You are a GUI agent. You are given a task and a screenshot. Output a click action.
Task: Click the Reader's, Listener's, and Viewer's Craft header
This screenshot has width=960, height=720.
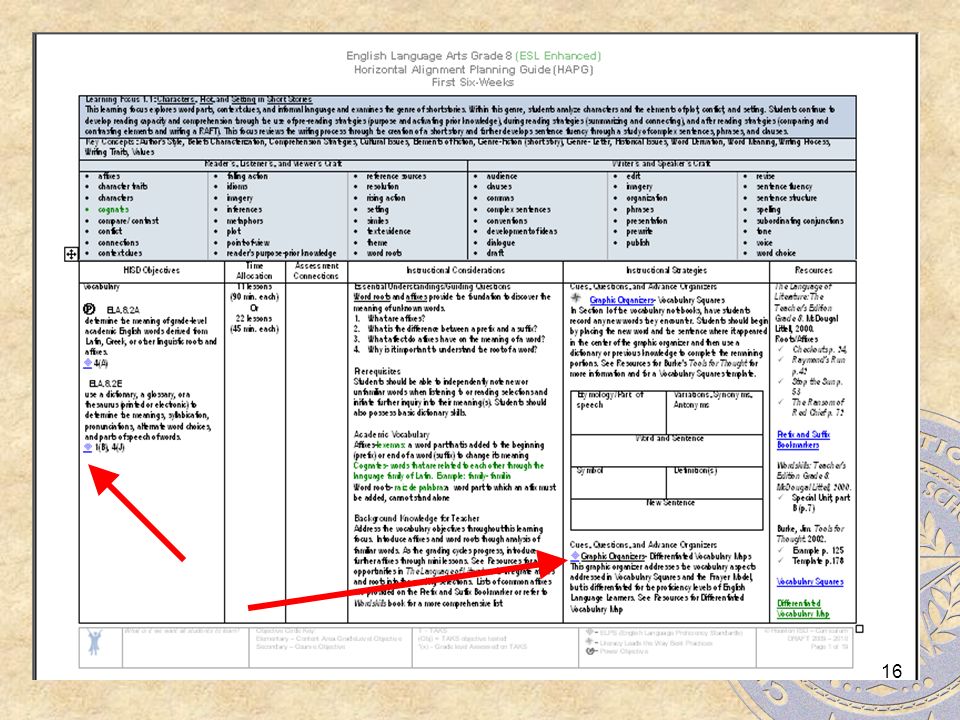[x=273, y=164]
